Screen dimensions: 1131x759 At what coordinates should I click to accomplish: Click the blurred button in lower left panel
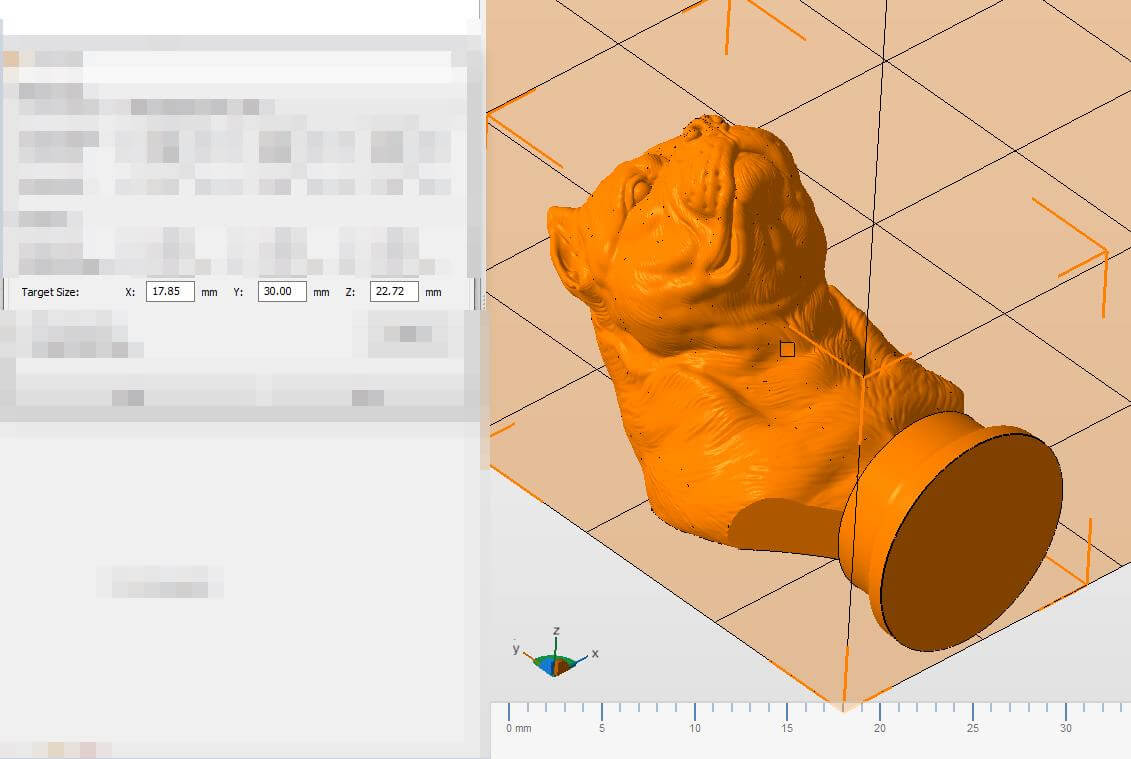160,581
